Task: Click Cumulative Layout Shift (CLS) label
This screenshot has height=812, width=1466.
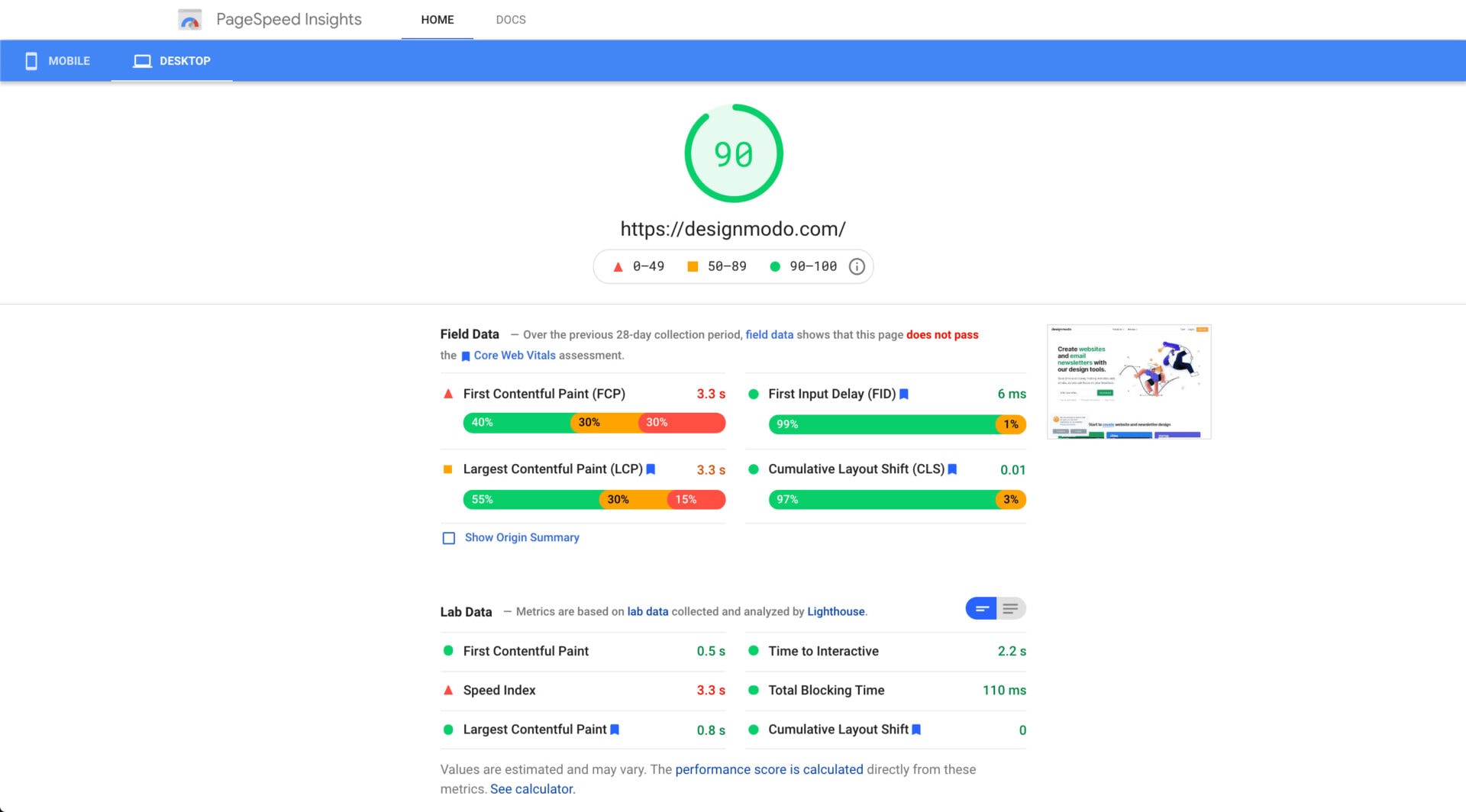Action: [856, 469]
